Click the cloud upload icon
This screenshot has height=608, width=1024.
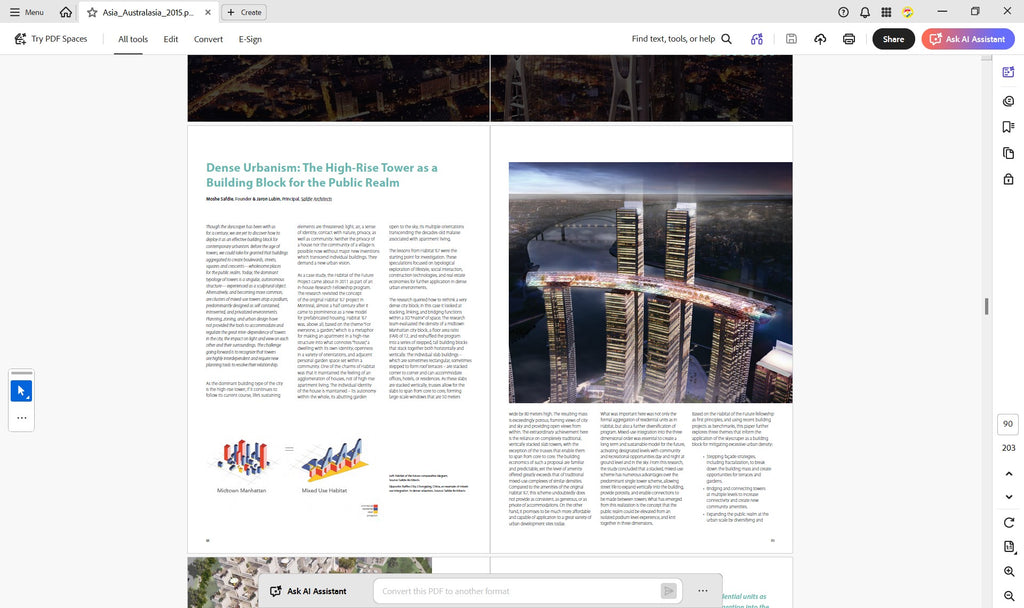(x=820, y=39)
